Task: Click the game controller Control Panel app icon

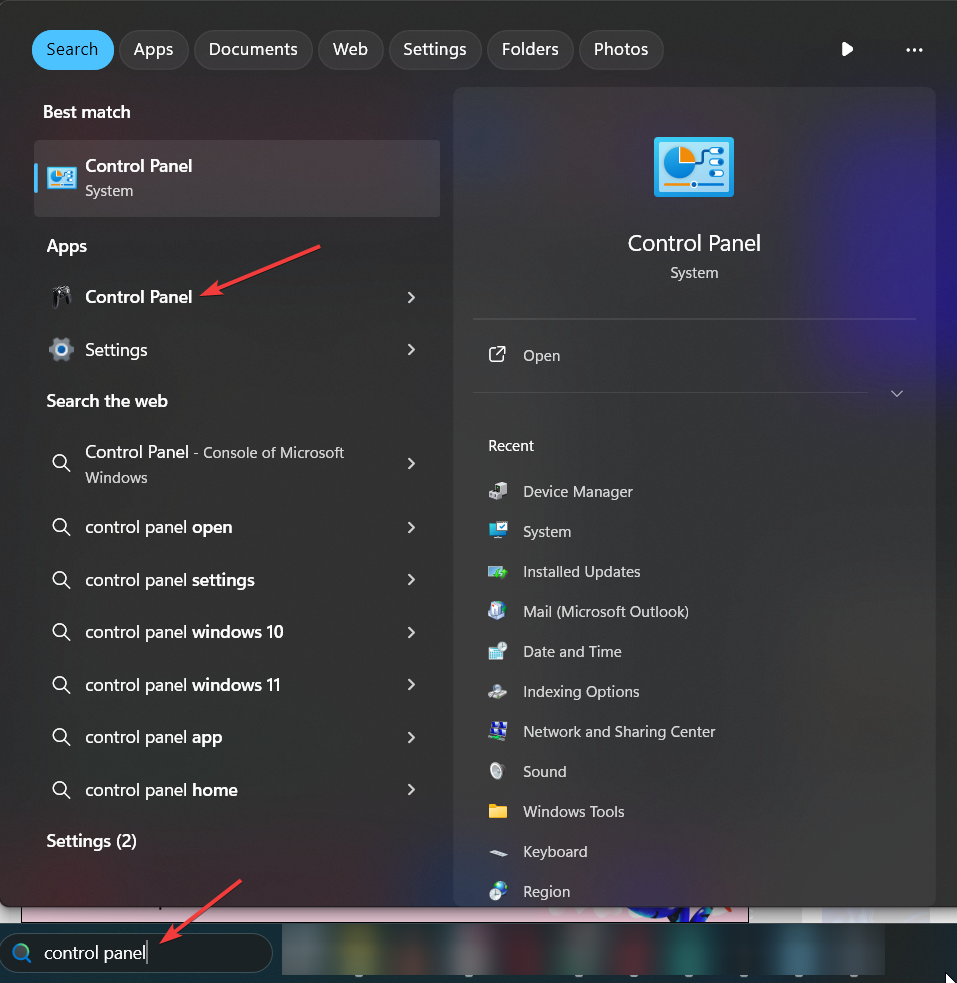Action: tap(61, 297)
